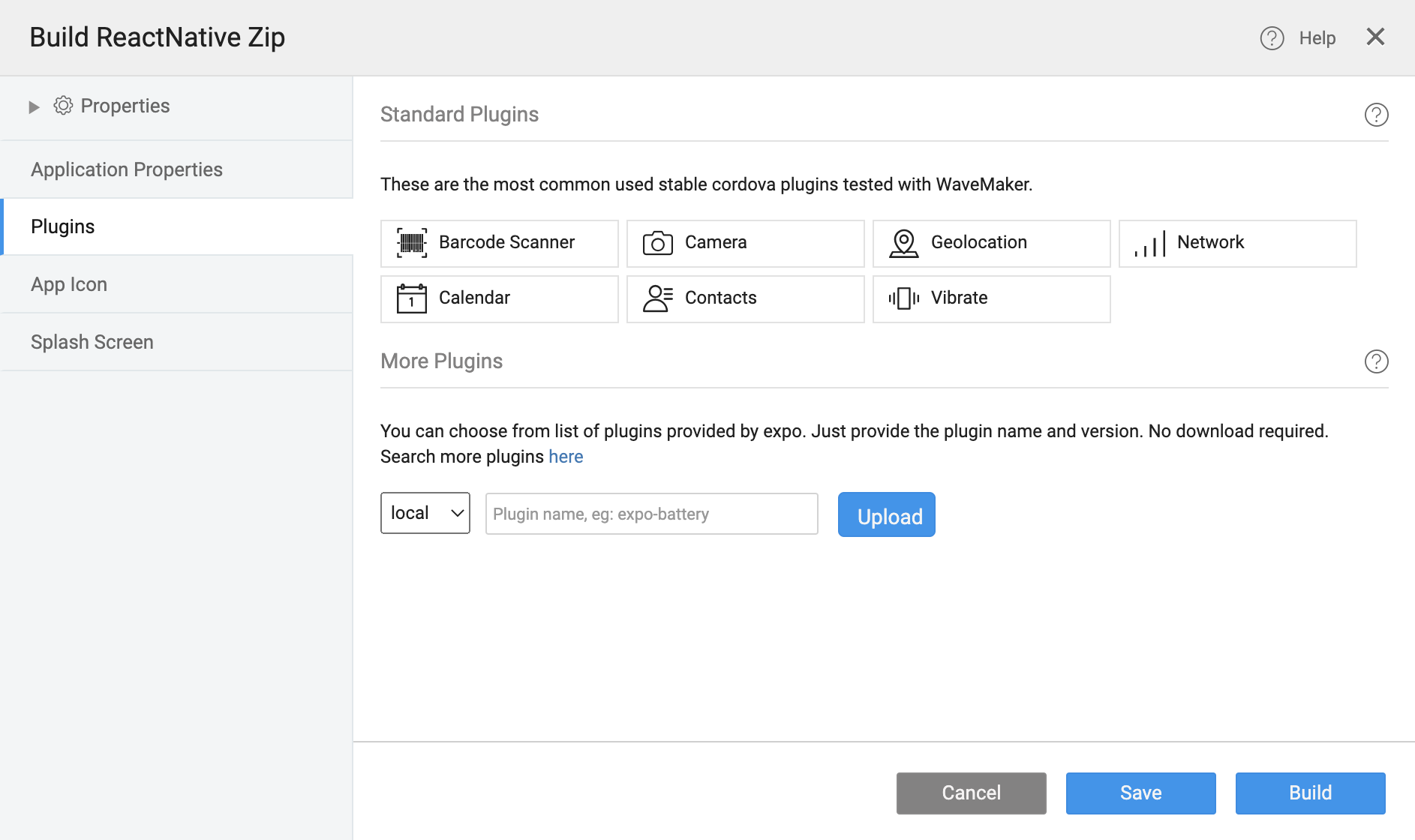This screenshot has width=1415, height=840.
Task: Open the App Icon section
Action: (x=69, y=284)
